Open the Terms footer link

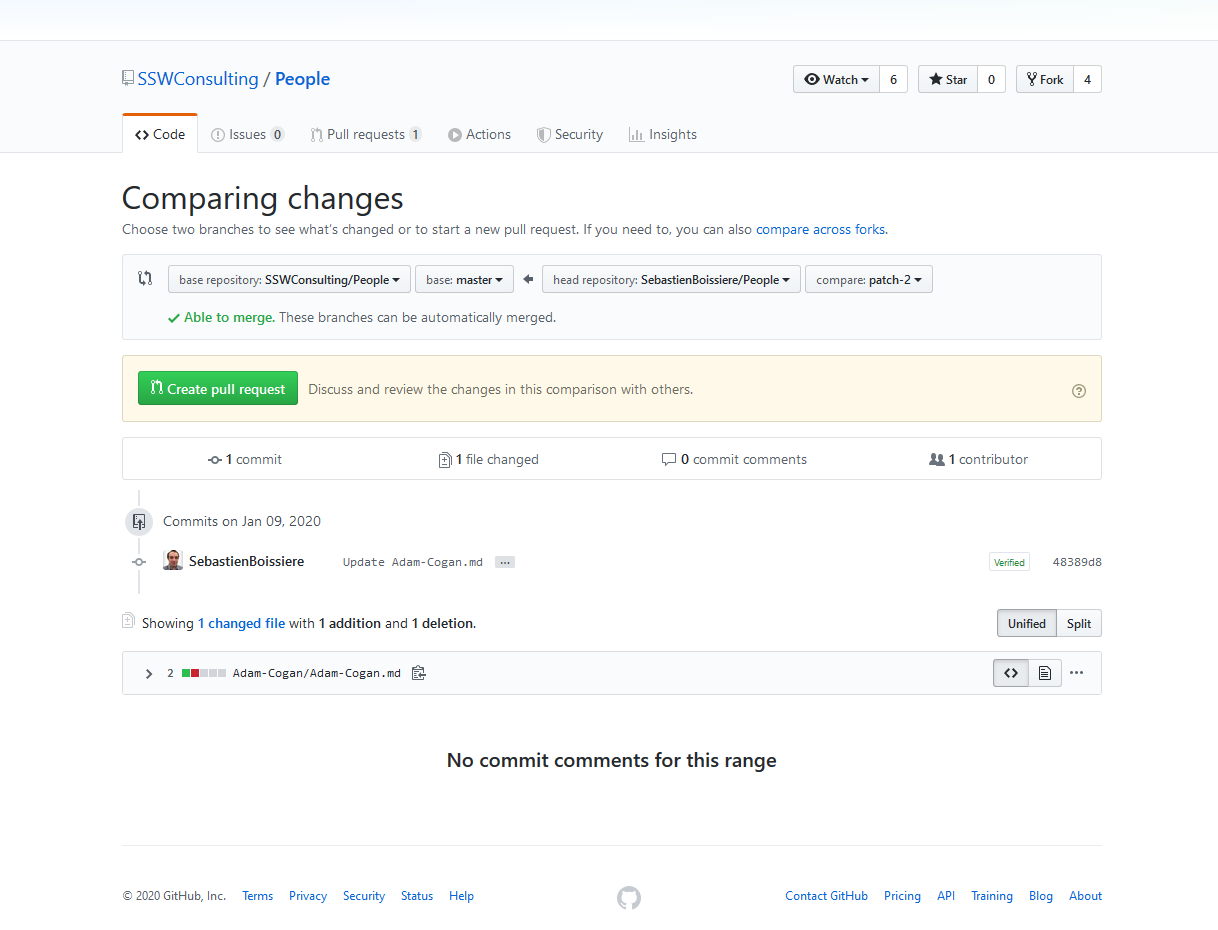coord(257,896)
